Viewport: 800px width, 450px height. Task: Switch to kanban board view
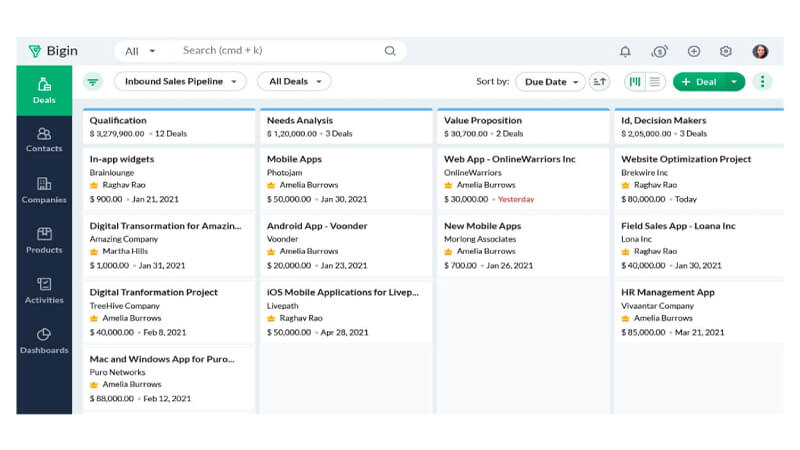[x=635, y=82]
